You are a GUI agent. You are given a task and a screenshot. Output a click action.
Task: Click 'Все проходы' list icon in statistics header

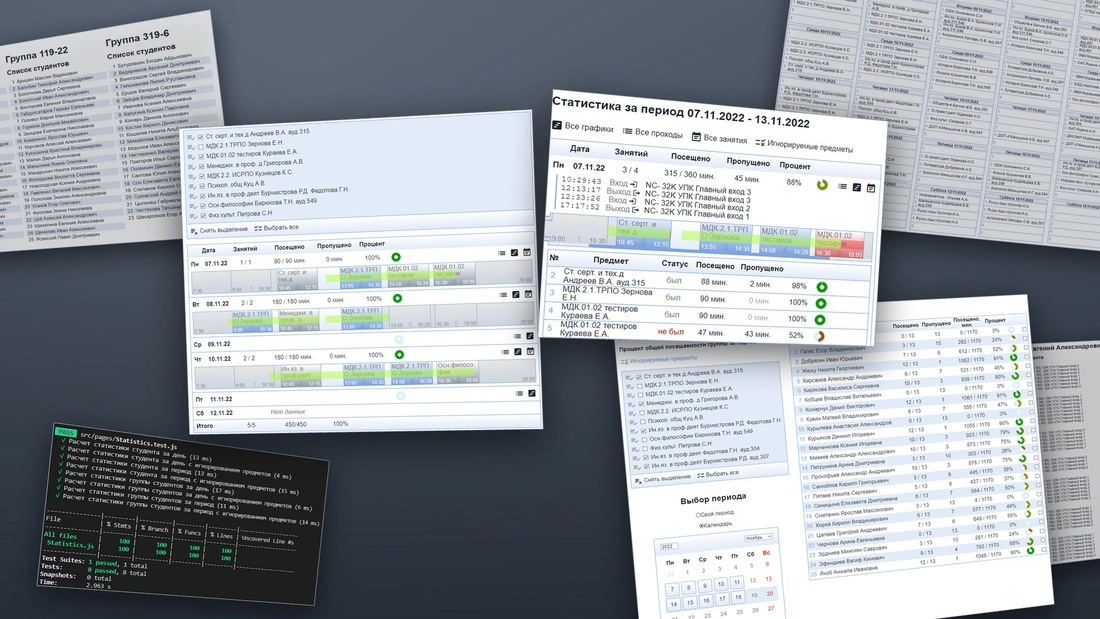pyautogui.click(x=627, y=131)
